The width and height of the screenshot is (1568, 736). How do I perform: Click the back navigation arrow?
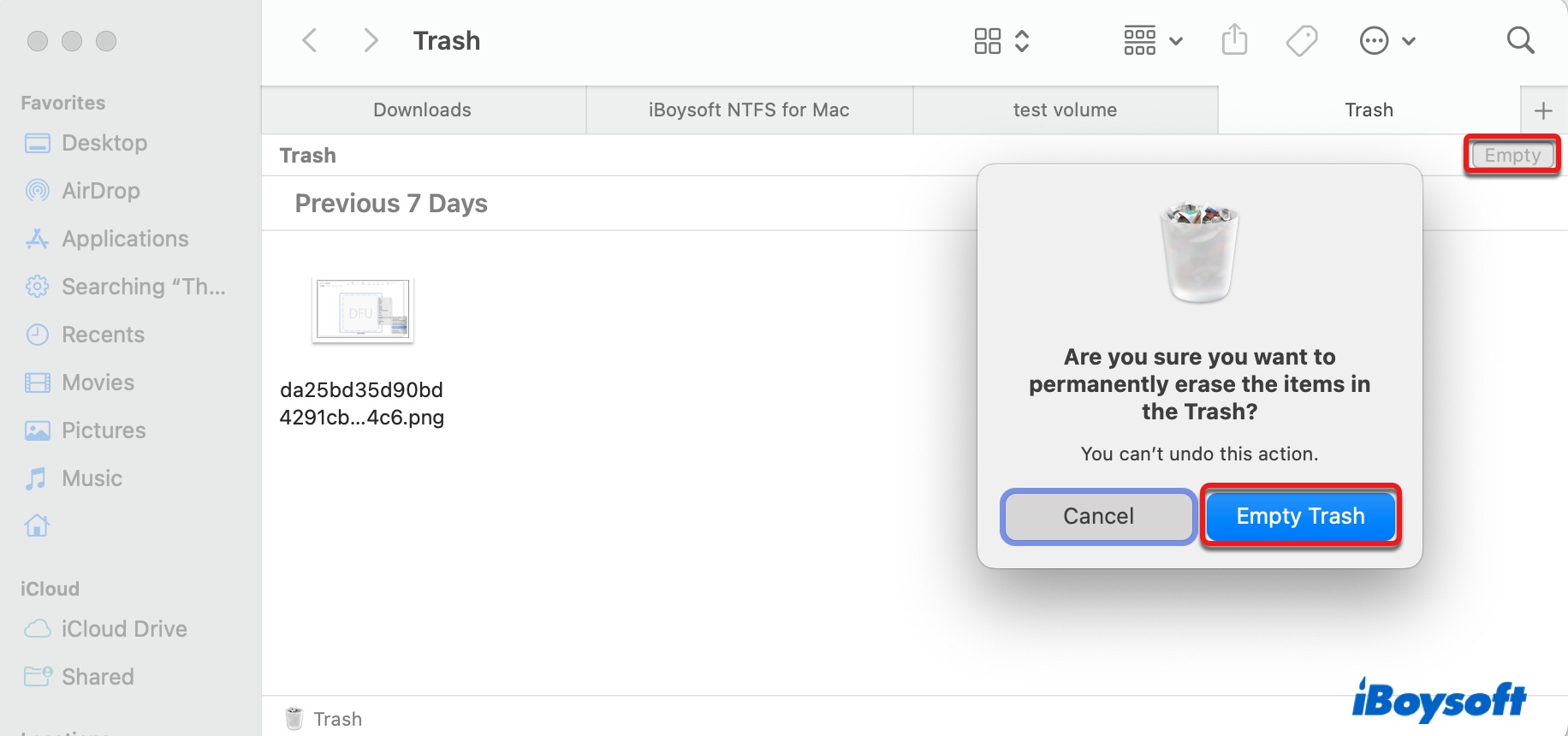310,40
